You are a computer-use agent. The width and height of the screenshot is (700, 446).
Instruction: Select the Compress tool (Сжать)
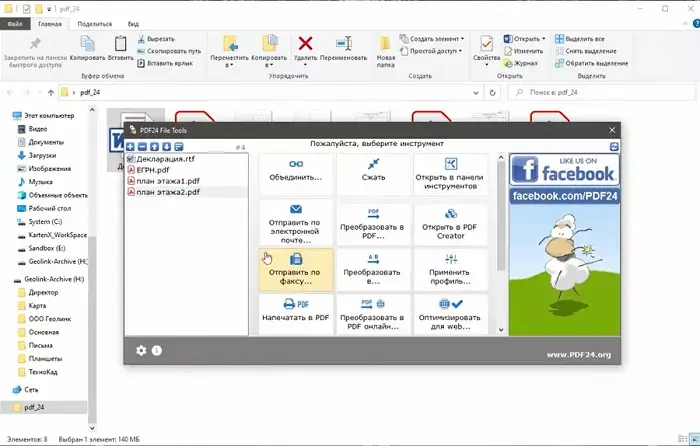pos(373,174)
